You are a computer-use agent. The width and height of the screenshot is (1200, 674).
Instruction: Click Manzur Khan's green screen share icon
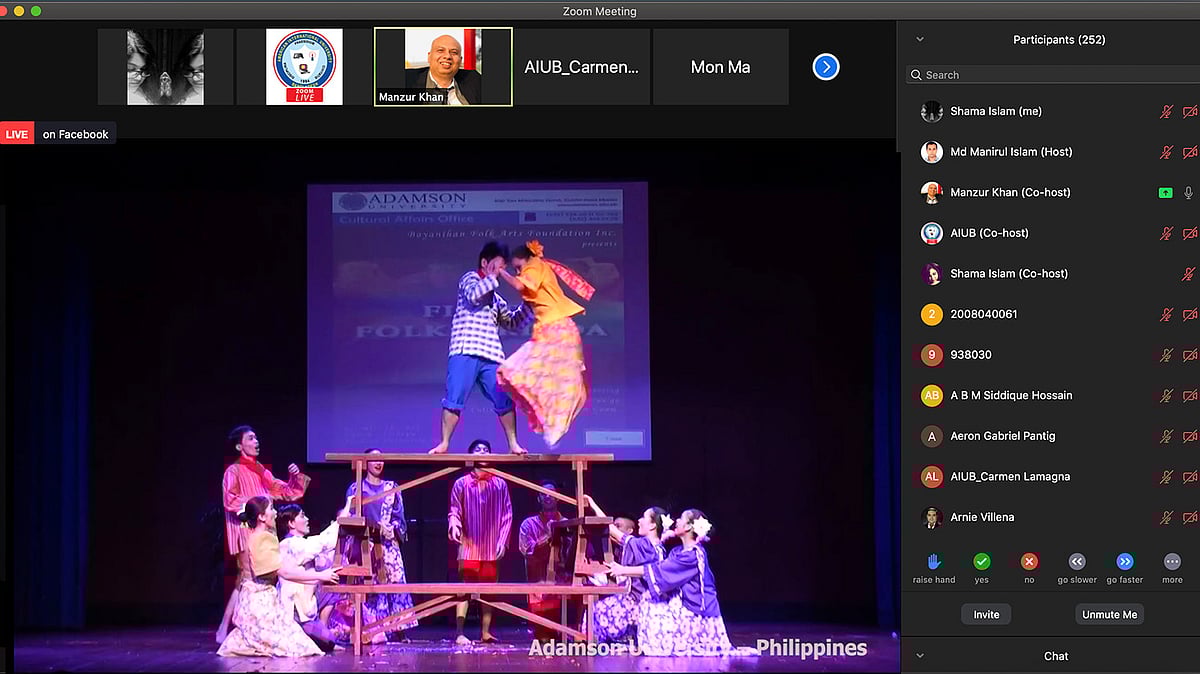tap(1165, 193)
